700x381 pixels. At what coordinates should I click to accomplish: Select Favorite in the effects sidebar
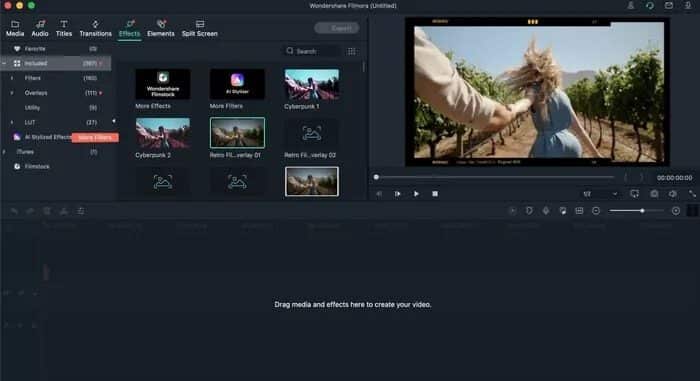click(55, 49)
